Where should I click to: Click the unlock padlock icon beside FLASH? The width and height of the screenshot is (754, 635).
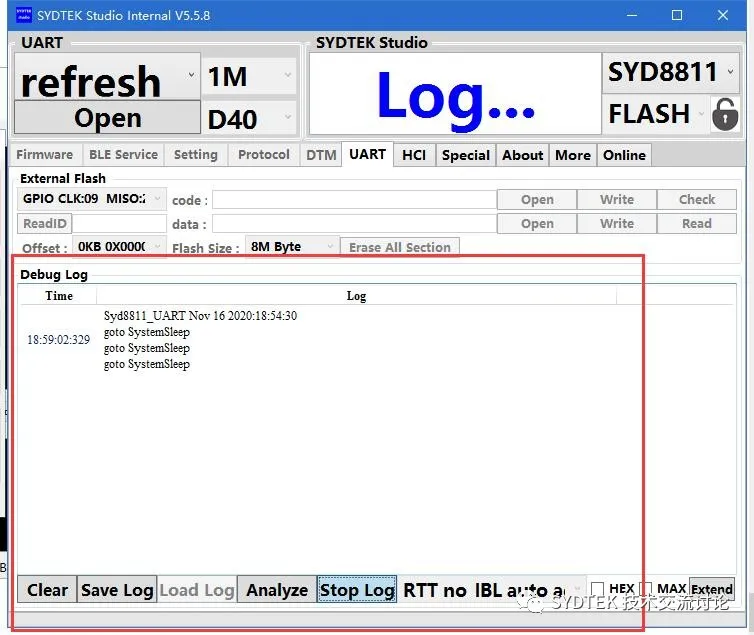[725, 114]
